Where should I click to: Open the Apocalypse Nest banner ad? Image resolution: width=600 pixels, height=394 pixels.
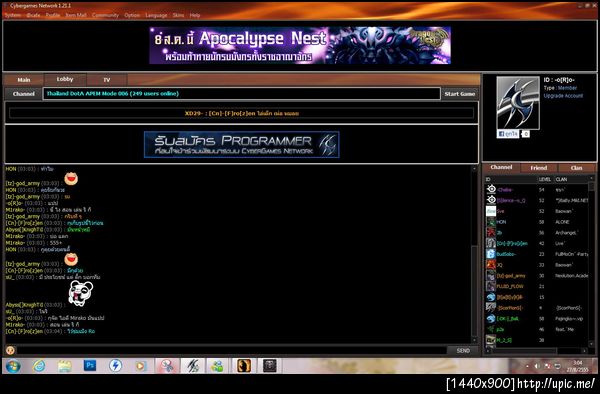tap(300, 45)
